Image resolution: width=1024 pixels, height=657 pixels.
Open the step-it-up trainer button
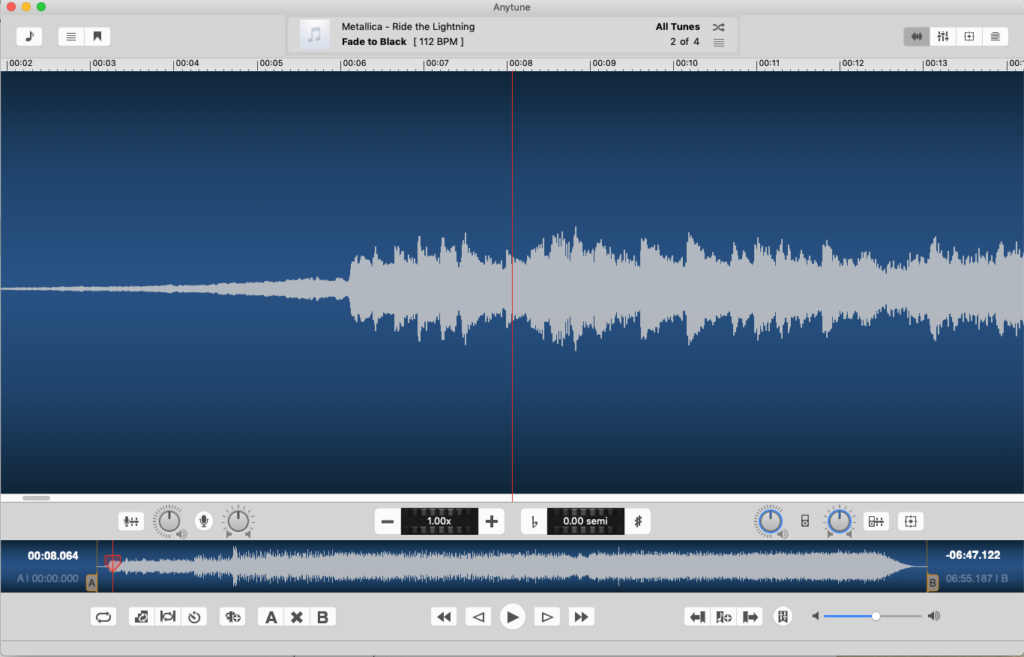coord(232,617)
